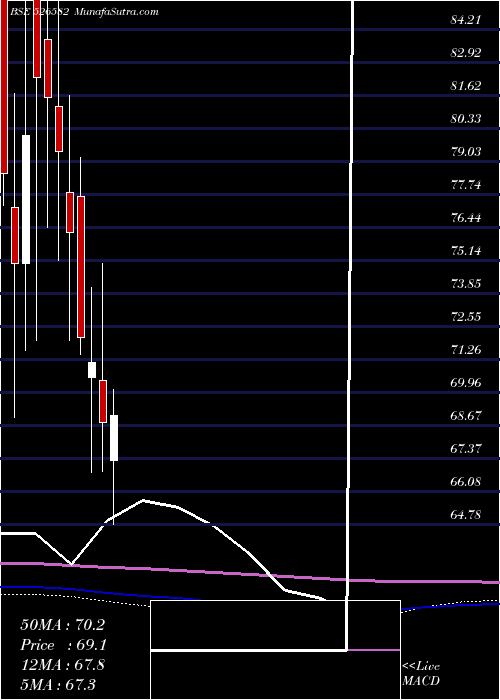Click the 77.74 price axis label
Screen dimensions: 500x700
click(466, 185)
